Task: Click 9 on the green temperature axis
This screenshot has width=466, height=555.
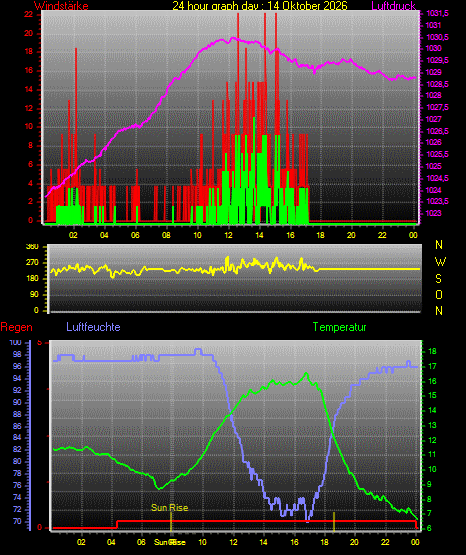Action: tap(430, 484)
